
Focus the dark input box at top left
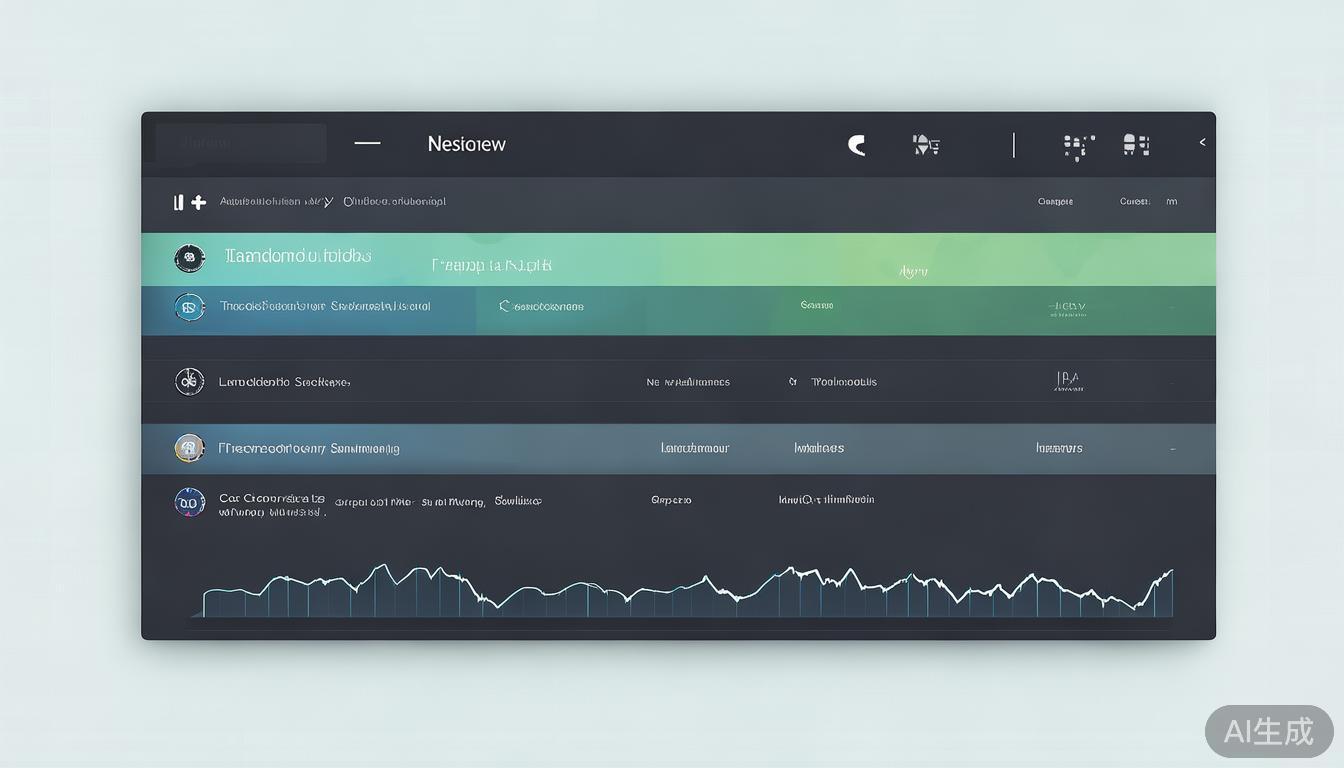click(241, 143)
